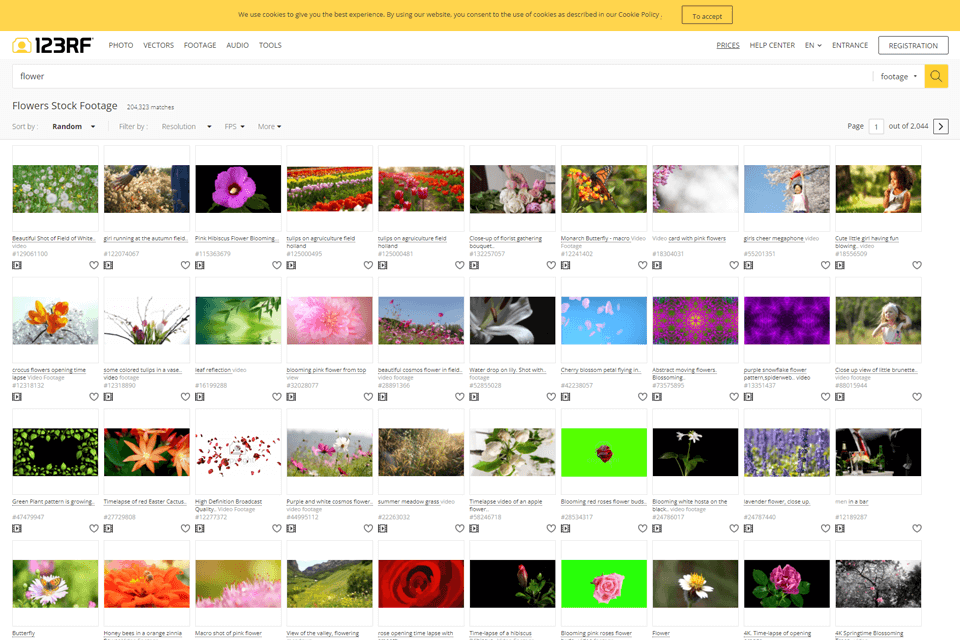Click video icon under Pink Hibiscus Flower clip
Viewport: 960px width, 640px height.
click(200, 265)
